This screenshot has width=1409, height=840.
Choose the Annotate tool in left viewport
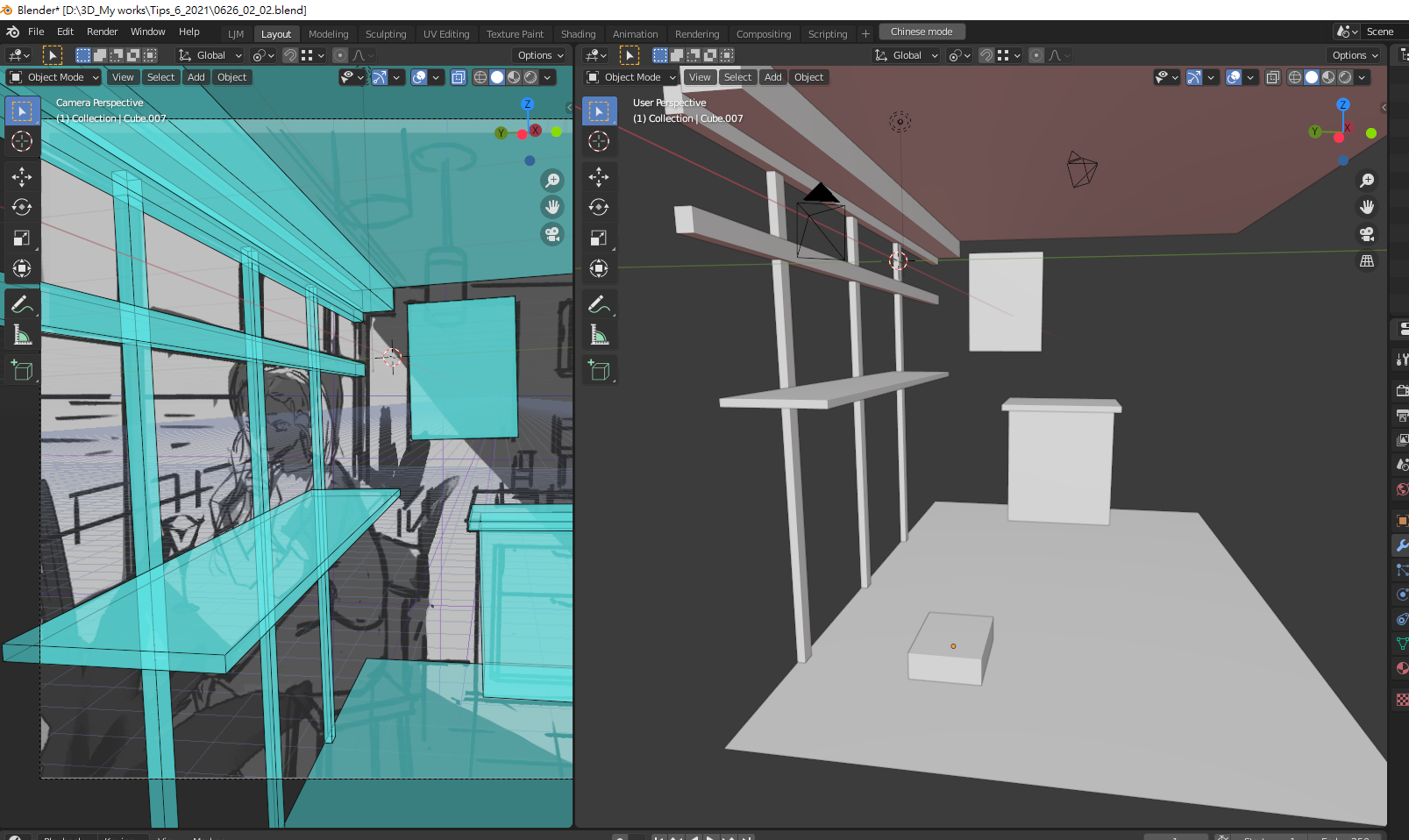tap(22, 305)
